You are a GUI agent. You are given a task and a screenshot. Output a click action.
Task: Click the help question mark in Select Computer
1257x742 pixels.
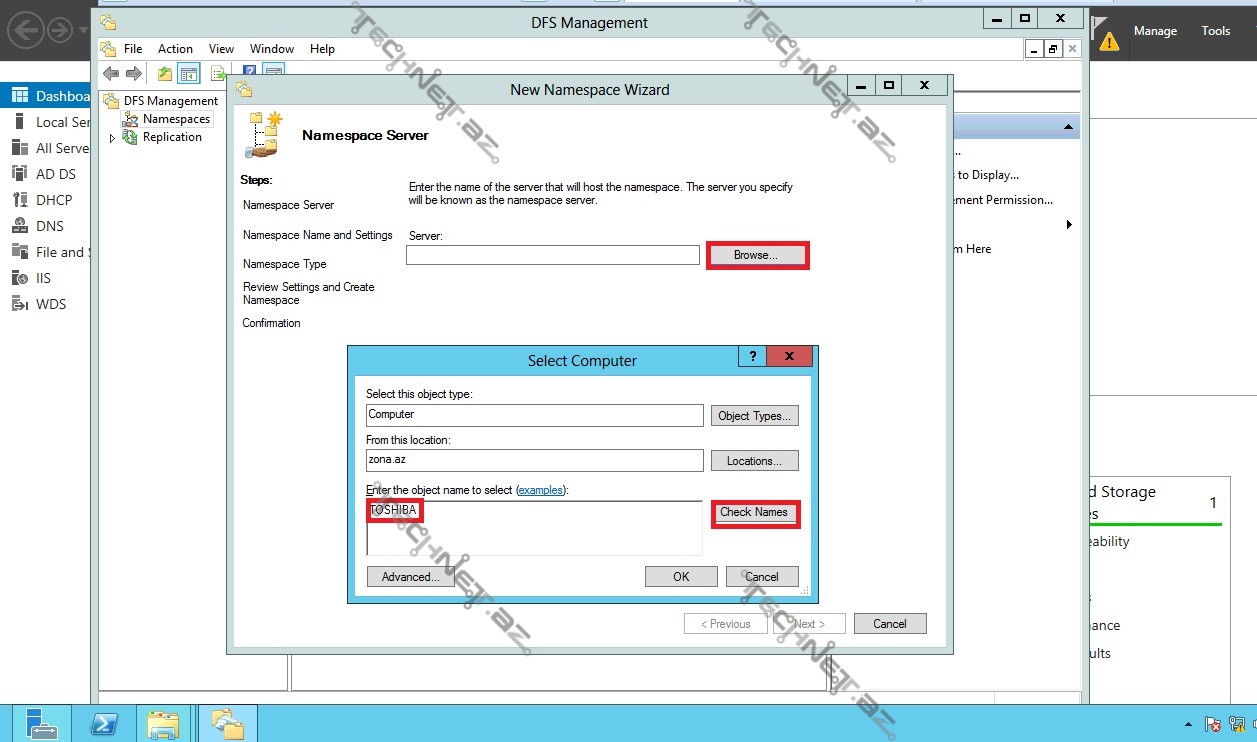coord(752,357)
